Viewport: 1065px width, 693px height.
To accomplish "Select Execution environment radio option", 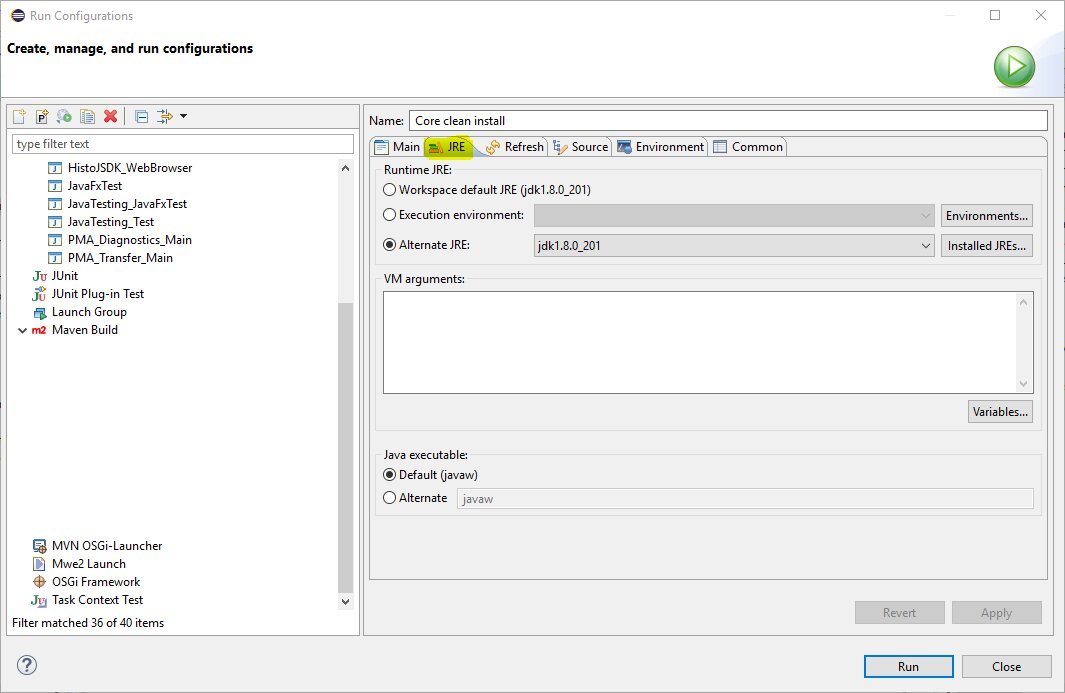I will pos(390,215).
